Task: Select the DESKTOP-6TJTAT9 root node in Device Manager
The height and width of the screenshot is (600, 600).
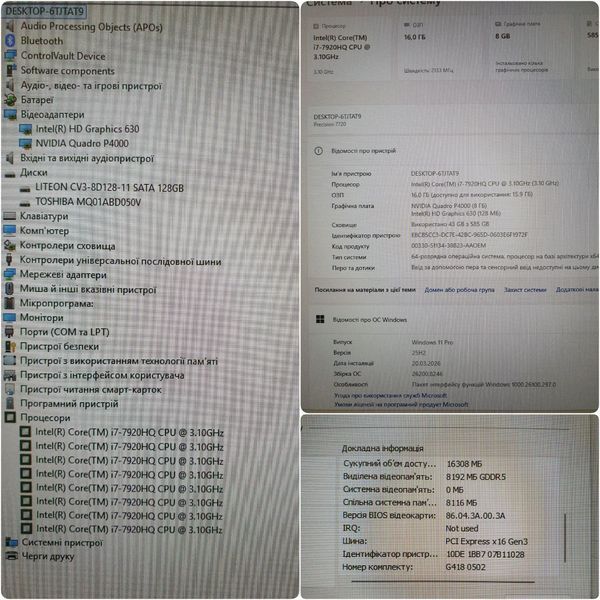Action: (44, 11)
